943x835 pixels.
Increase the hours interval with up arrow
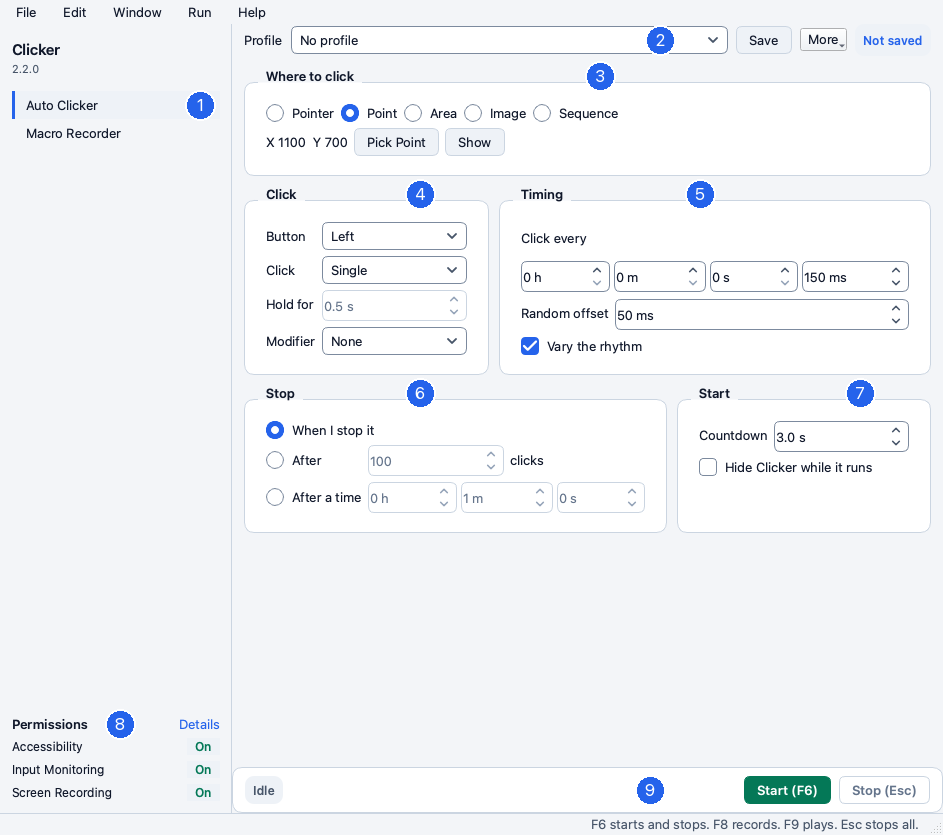click(x=597, y=270)
